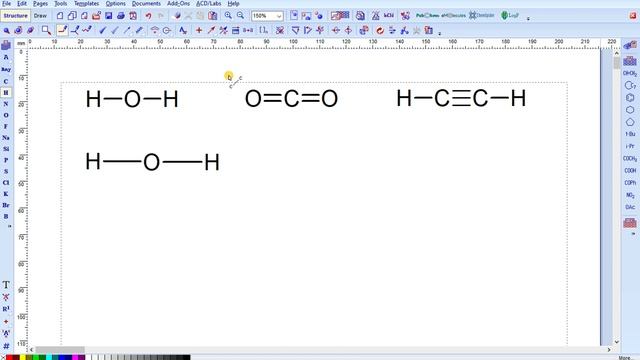The width and height of the screenshot is (640, 360).
Task: Select the Lasso/Rectangle selection tool
Action: coord(46,30)
